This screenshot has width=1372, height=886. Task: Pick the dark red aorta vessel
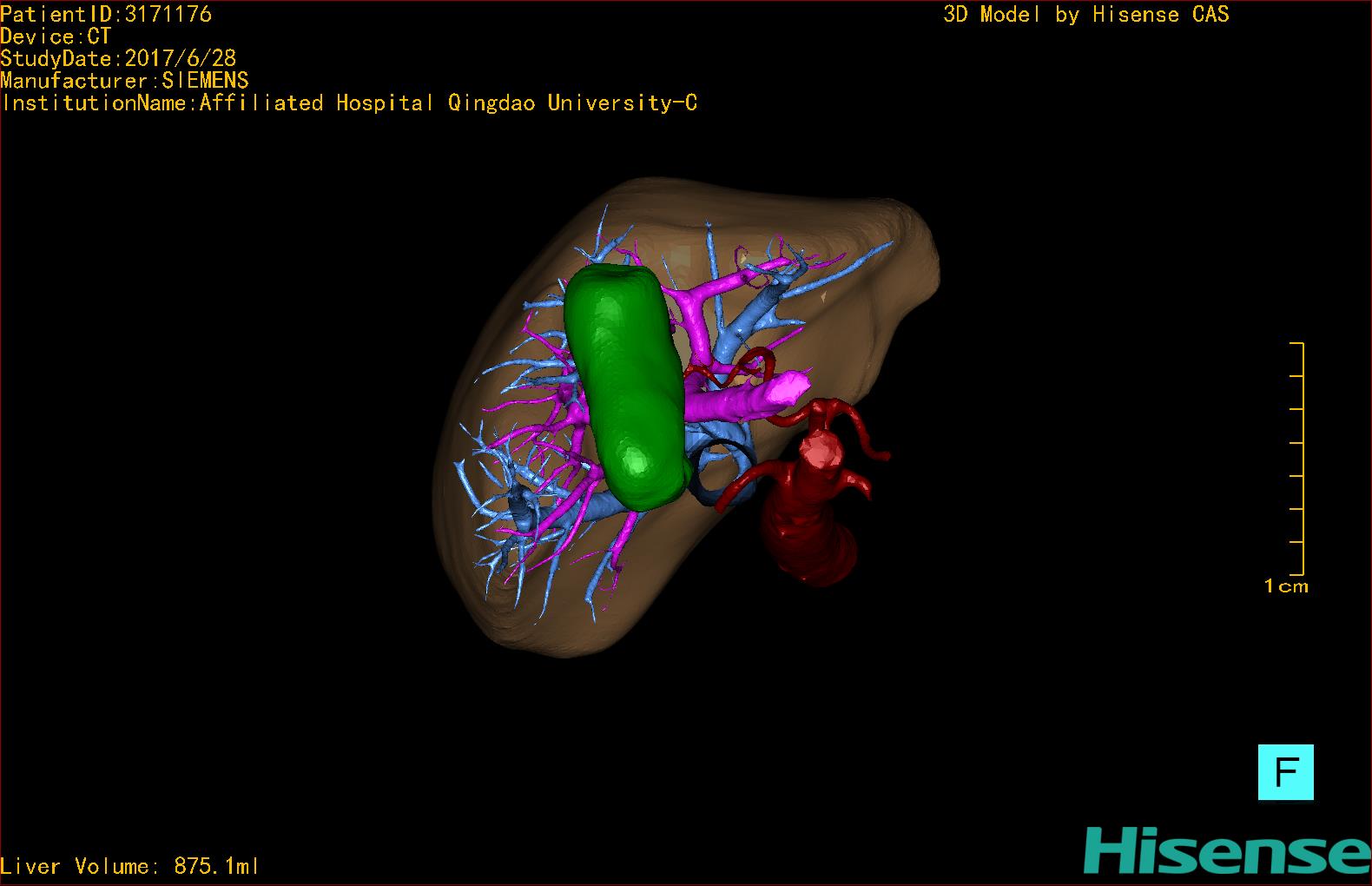(x=808, y=512)
